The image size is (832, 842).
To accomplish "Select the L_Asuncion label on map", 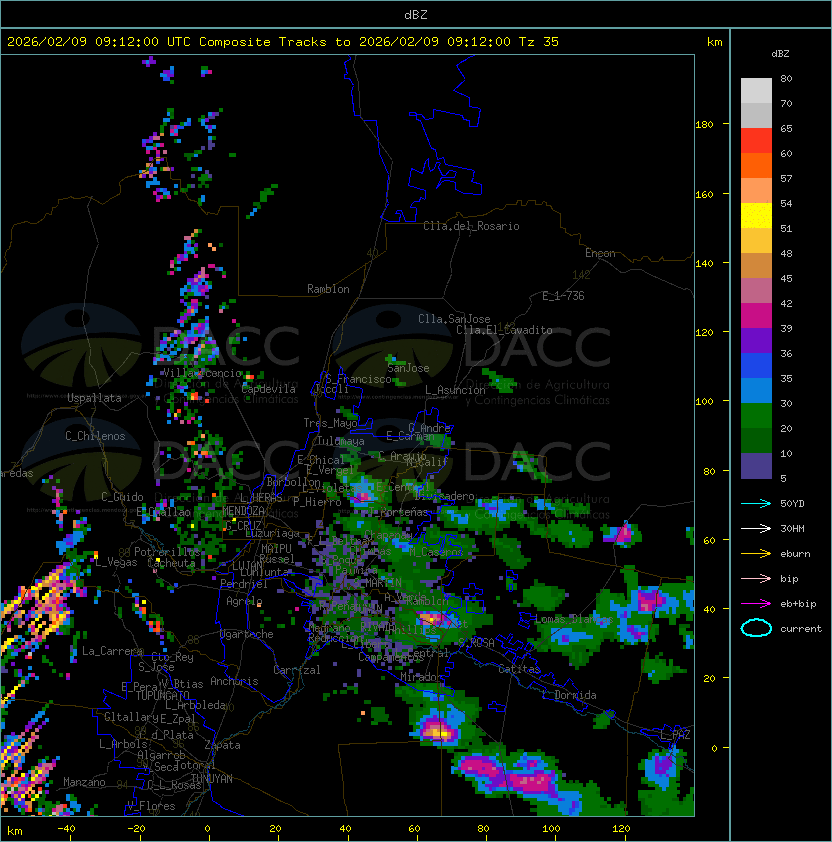I will 455,390.
